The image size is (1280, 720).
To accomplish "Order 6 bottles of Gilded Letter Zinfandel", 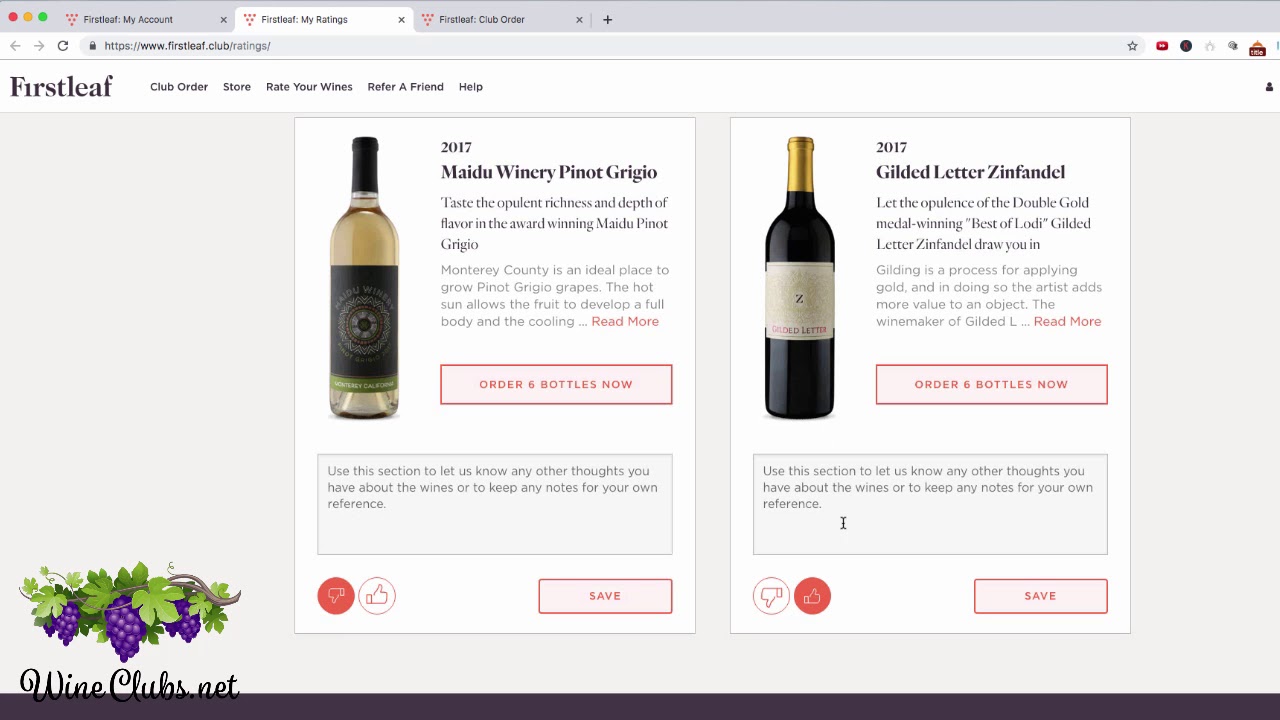I will [991, 384].
